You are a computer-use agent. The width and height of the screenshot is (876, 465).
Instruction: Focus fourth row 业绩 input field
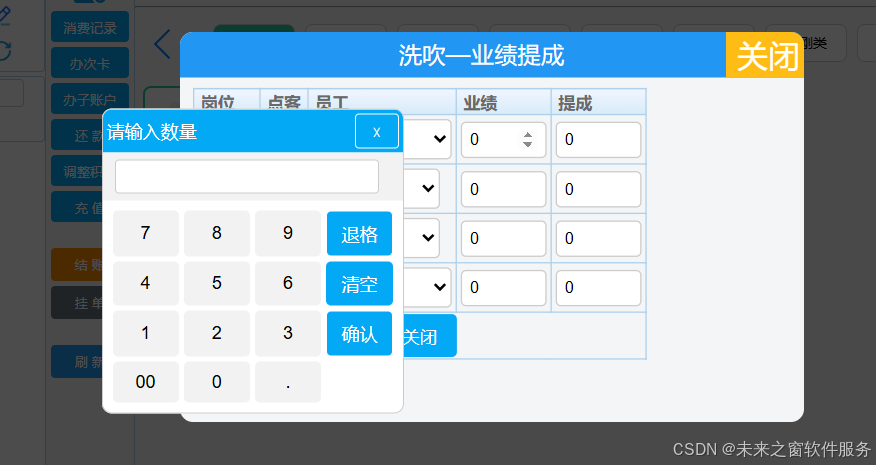[503, 287]
